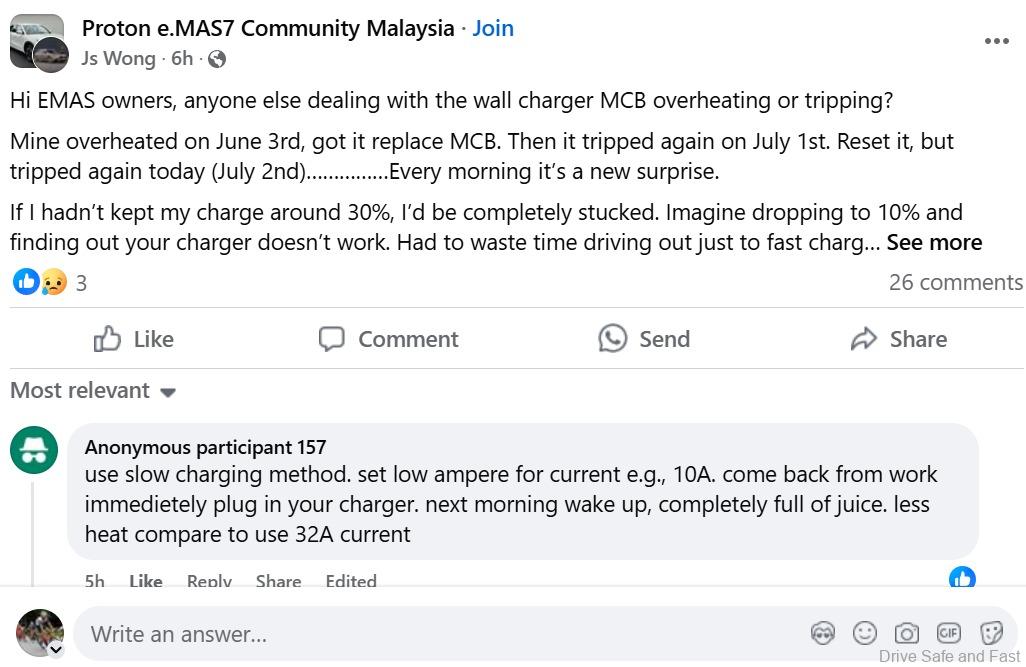Click the like reaction badge on the comment
This screenshot has width=1026, height=667.
(x=962, y=578)
